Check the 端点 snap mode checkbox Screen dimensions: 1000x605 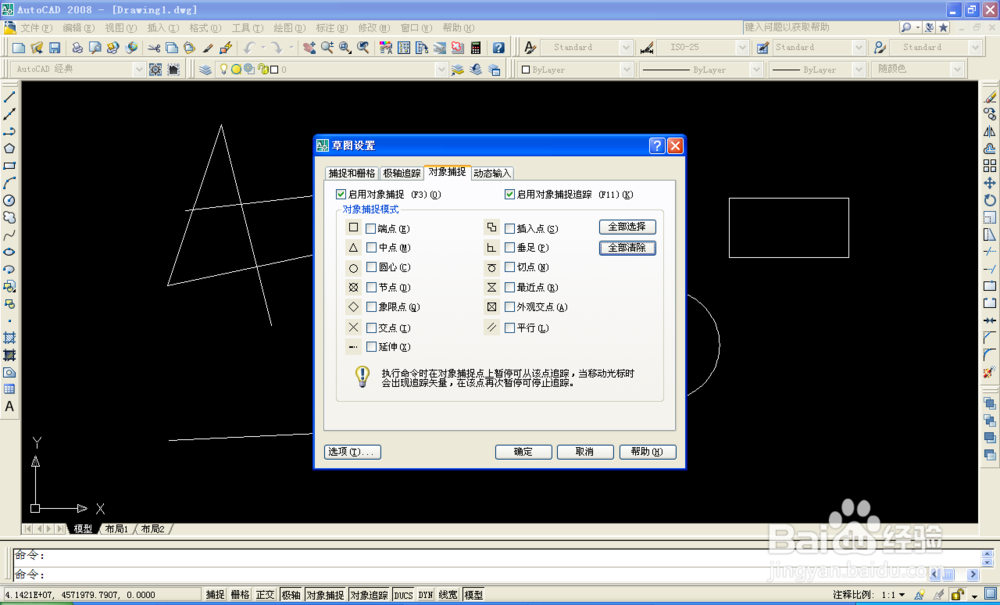click(371, 228)
